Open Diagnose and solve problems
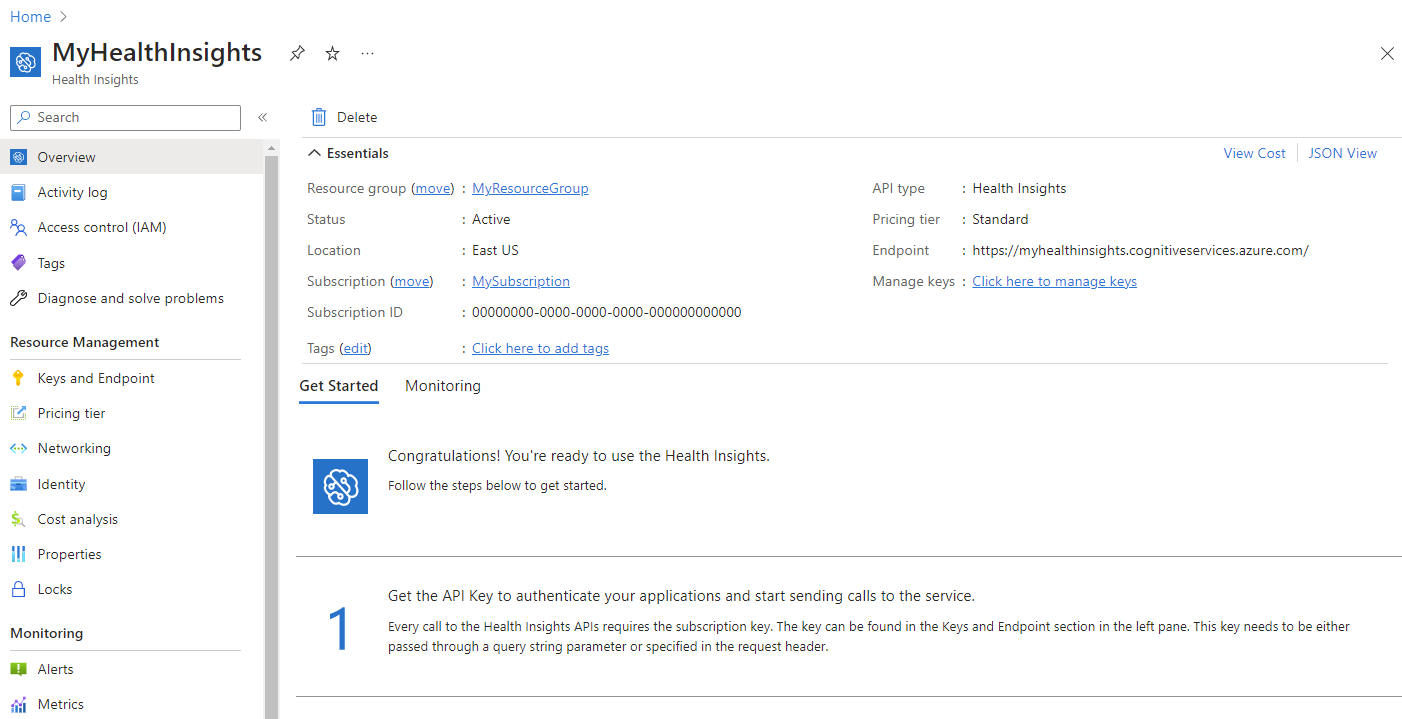 (132, 298)
